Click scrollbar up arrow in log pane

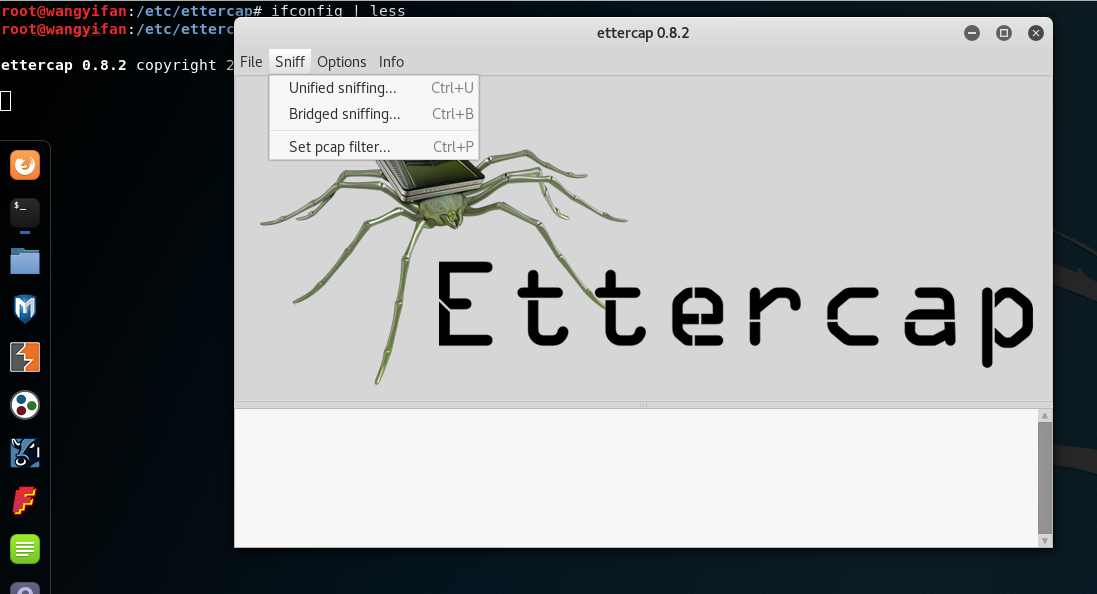coord(1045,415)
